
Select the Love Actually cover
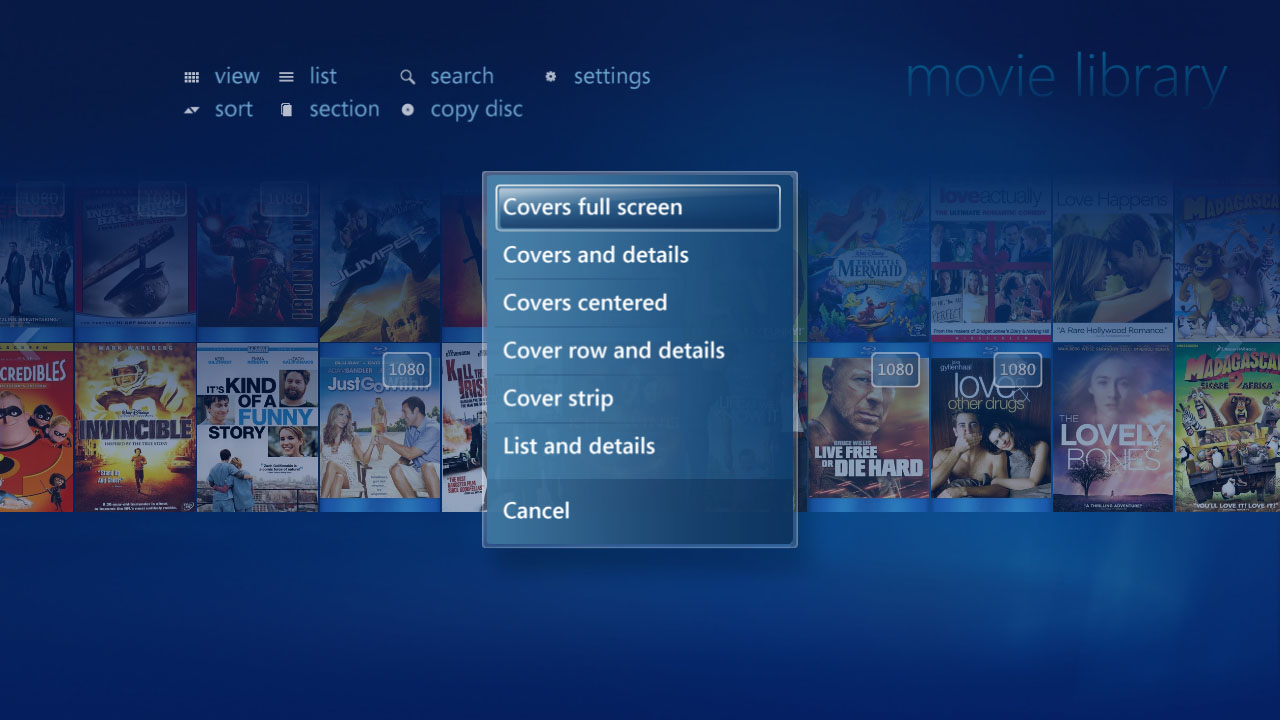pos(991,260)
